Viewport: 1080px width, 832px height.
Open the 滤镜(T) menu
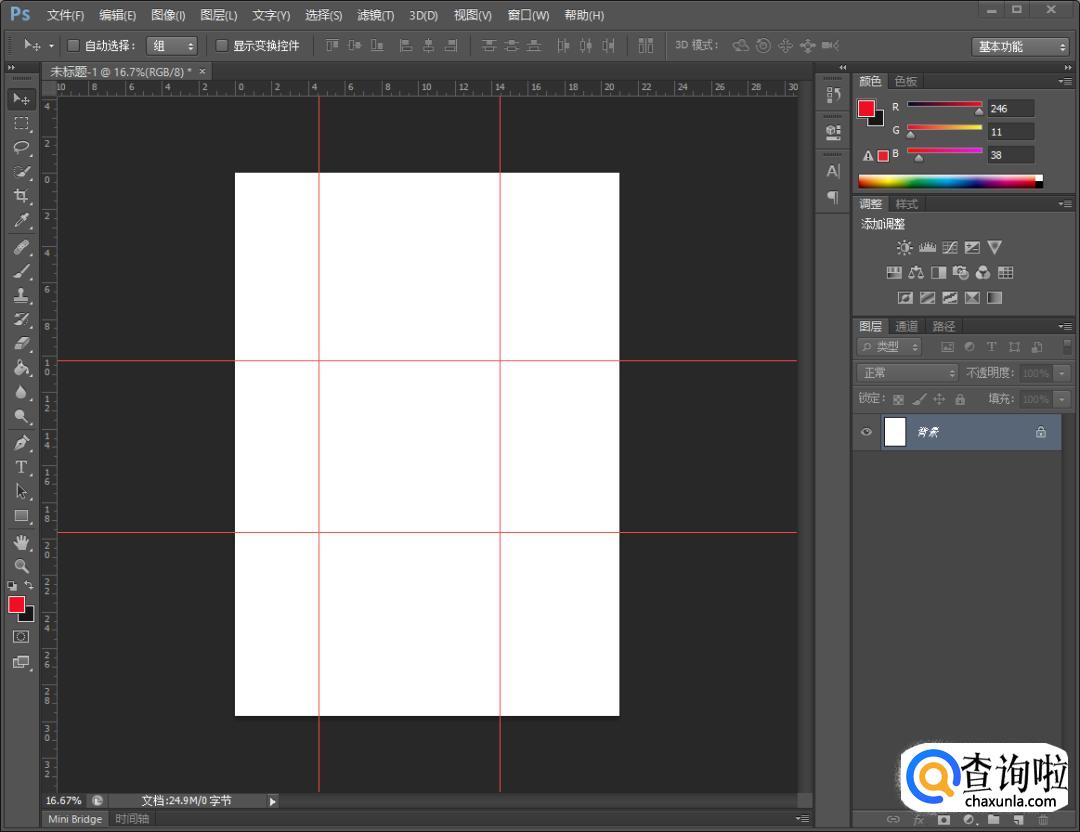(x=376, y=15)
